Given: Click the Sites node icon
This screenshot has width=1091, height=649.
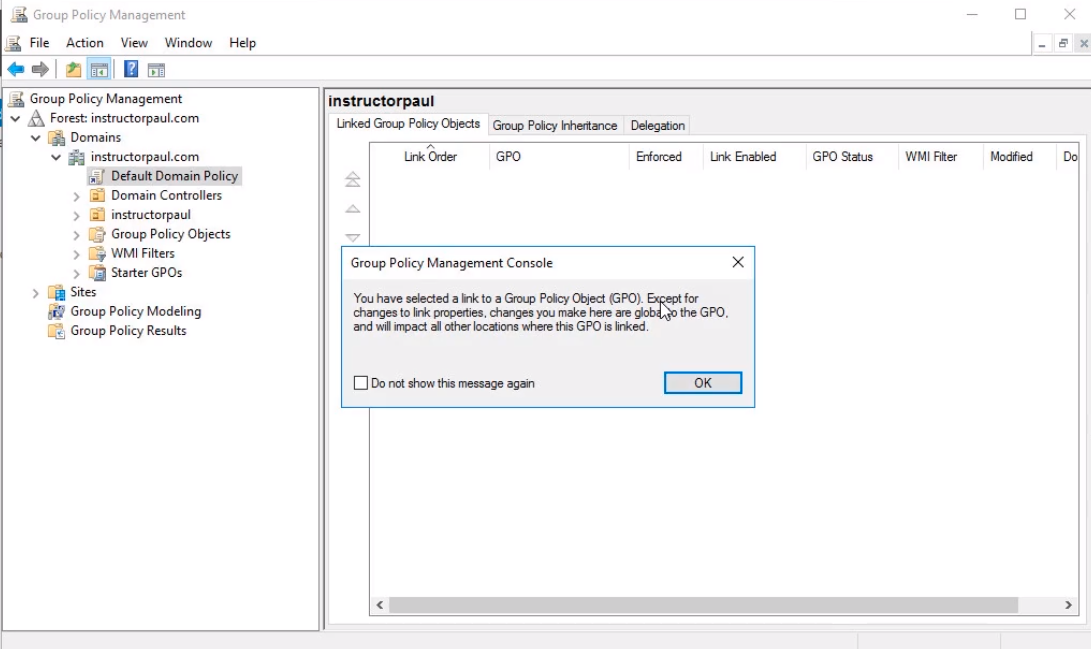Looking at the screenshot, I should click(56, 292).
